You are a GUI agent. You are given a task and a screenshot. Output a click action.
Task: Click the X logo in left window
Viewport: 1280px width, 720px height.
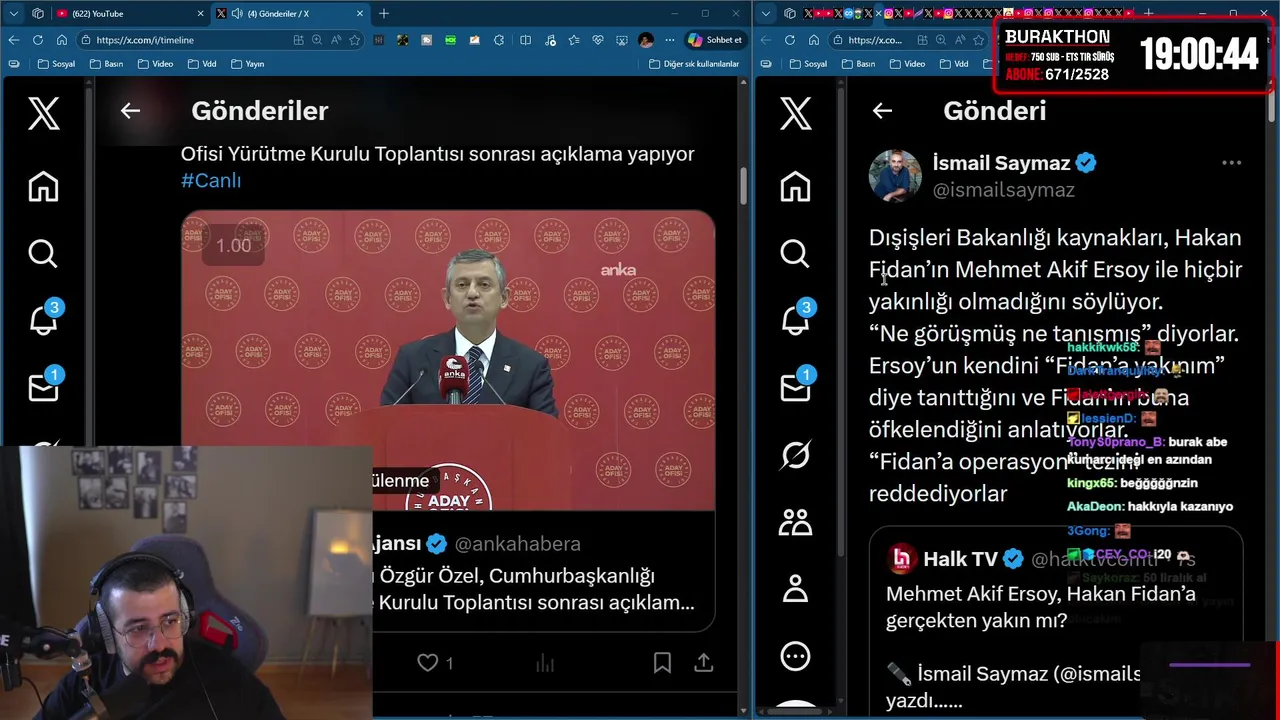43,114
